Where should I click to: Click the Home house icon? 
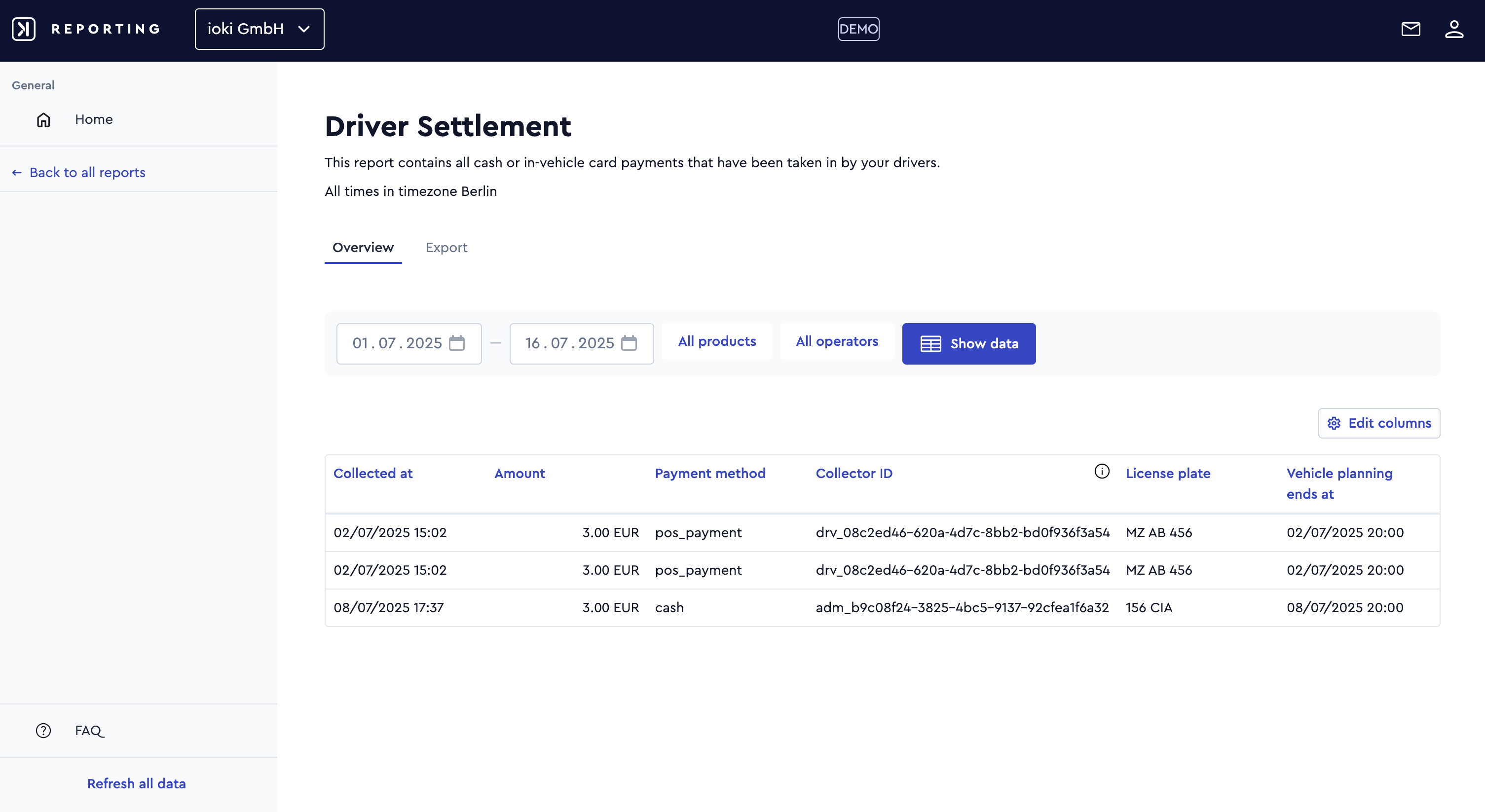pyautogui.click(x=44, y=119)
